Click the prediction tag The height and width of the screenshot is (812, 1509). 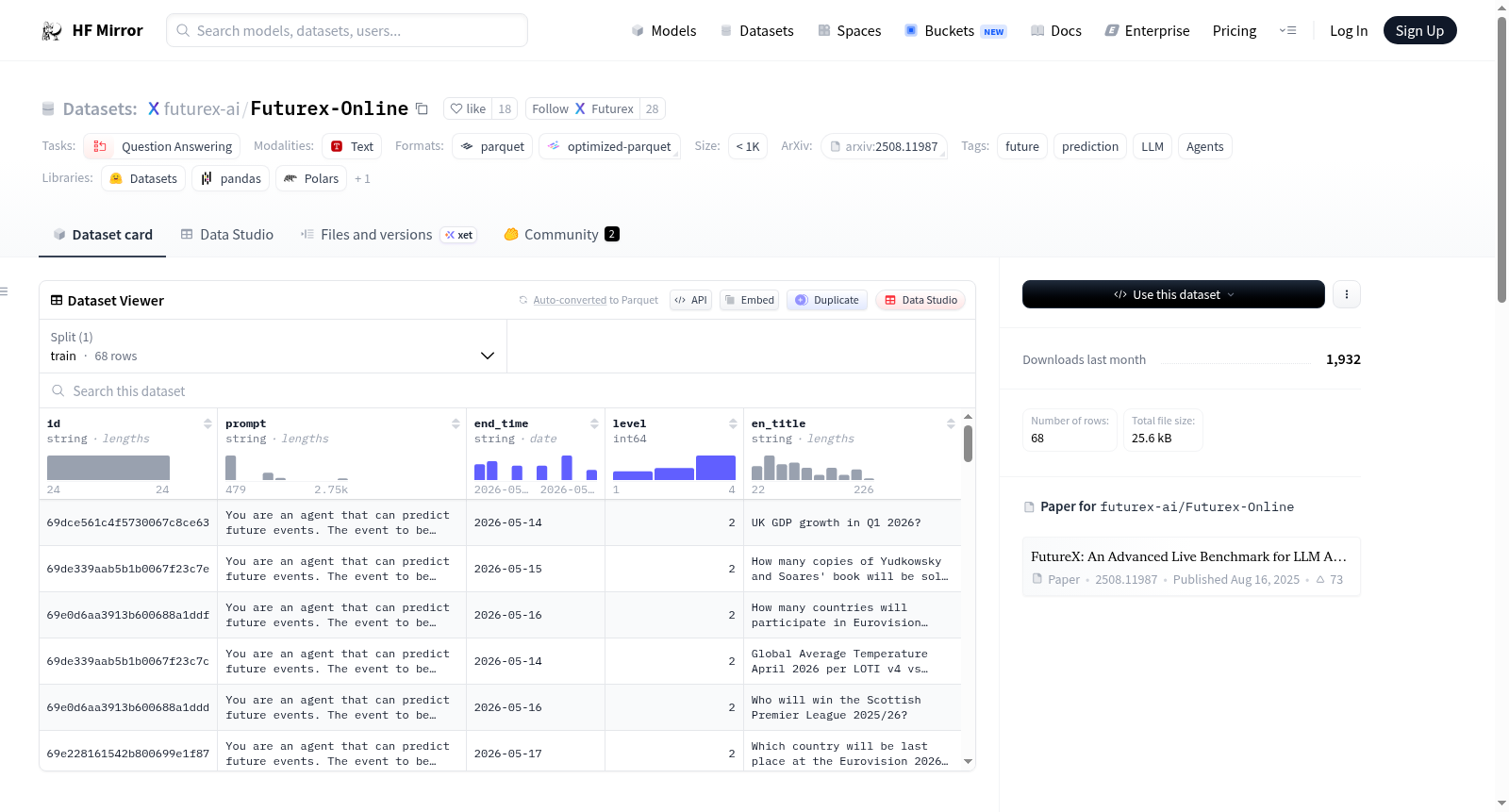click(1089, 147)
